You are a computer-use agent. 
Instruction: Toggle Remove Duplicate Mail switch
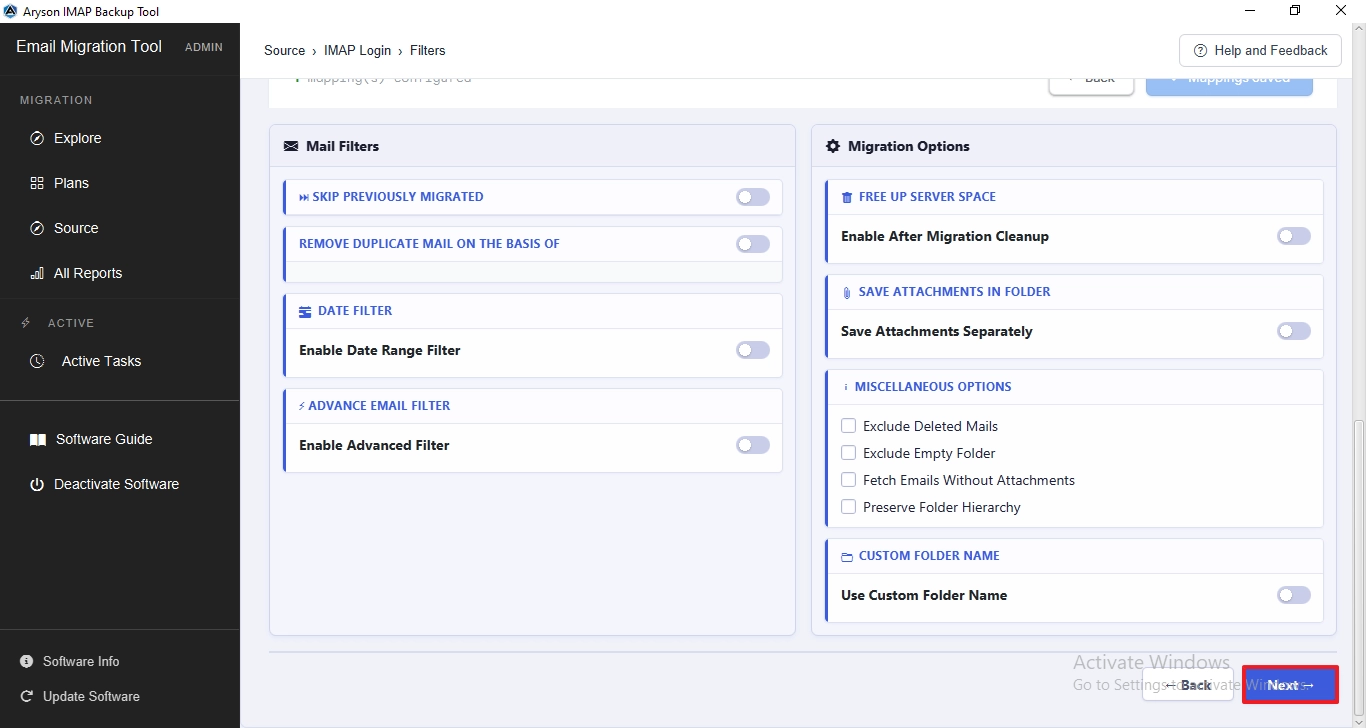pyautogui.click(x=753, y=244)
